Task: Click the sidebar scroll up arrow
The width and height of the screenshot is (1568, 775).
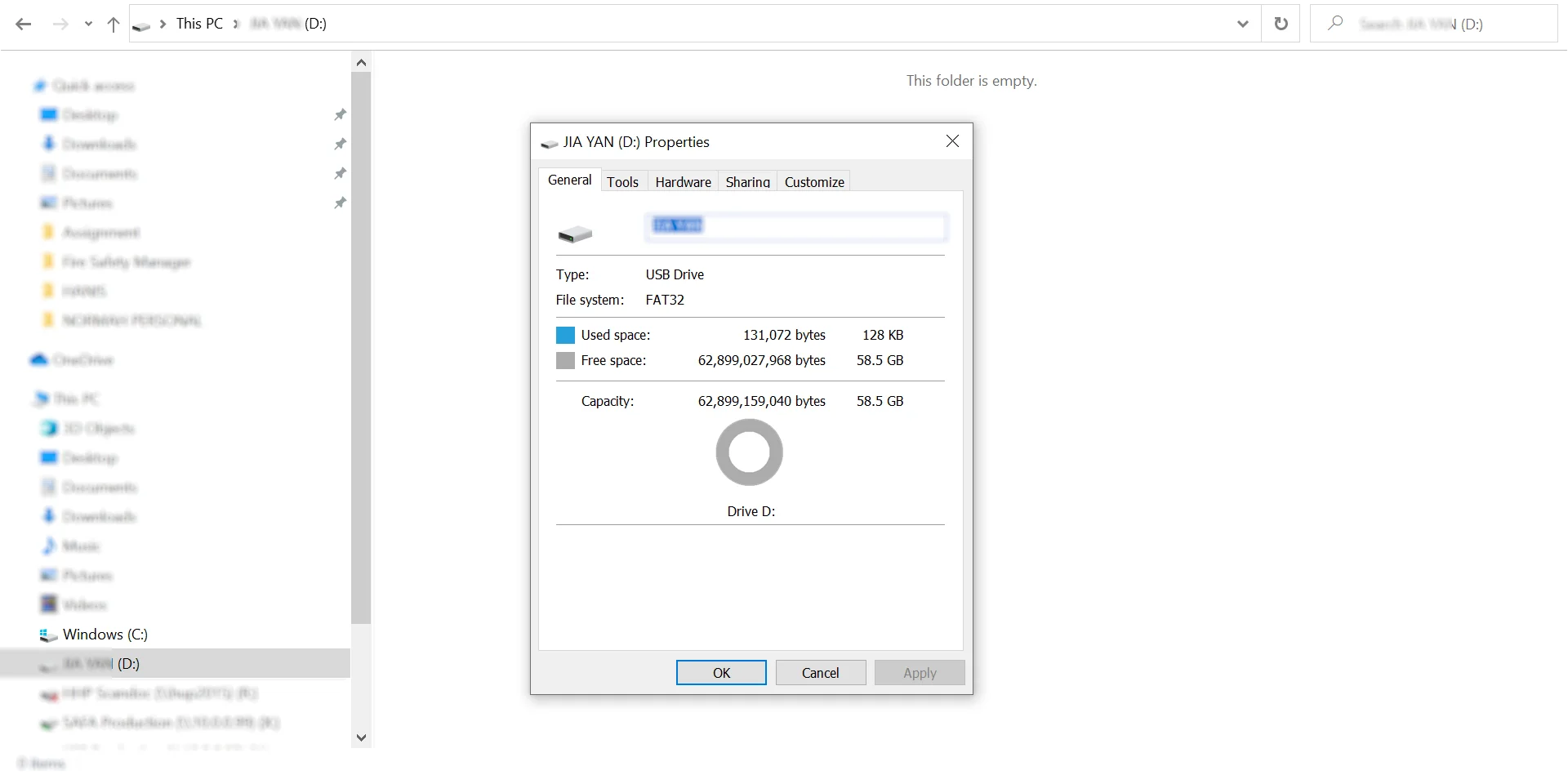Action: pyautogui.click(x=361, y=62)
